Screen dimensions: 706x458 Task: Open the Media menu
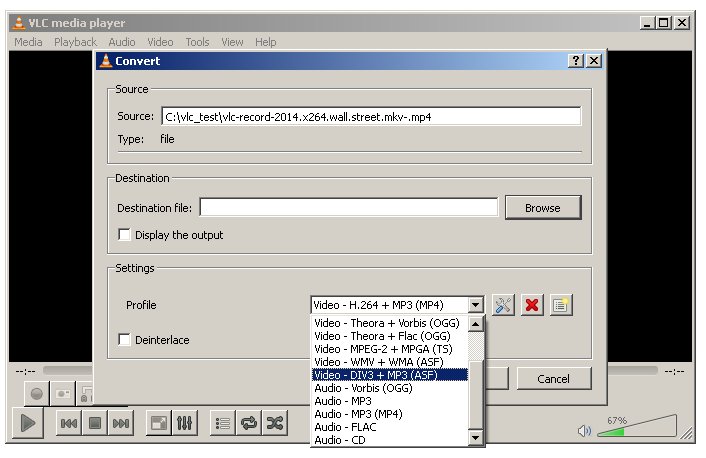28,42
